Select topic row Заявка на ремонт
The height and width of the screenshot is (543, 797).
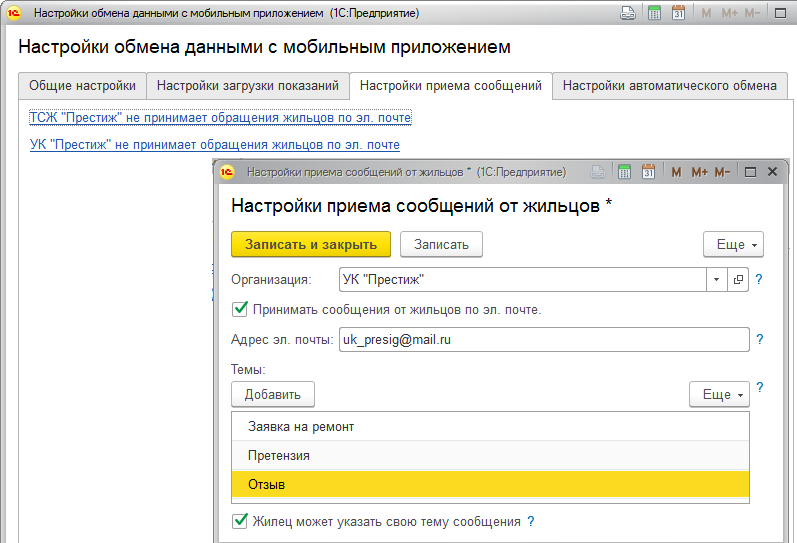(x=491, y=427)
